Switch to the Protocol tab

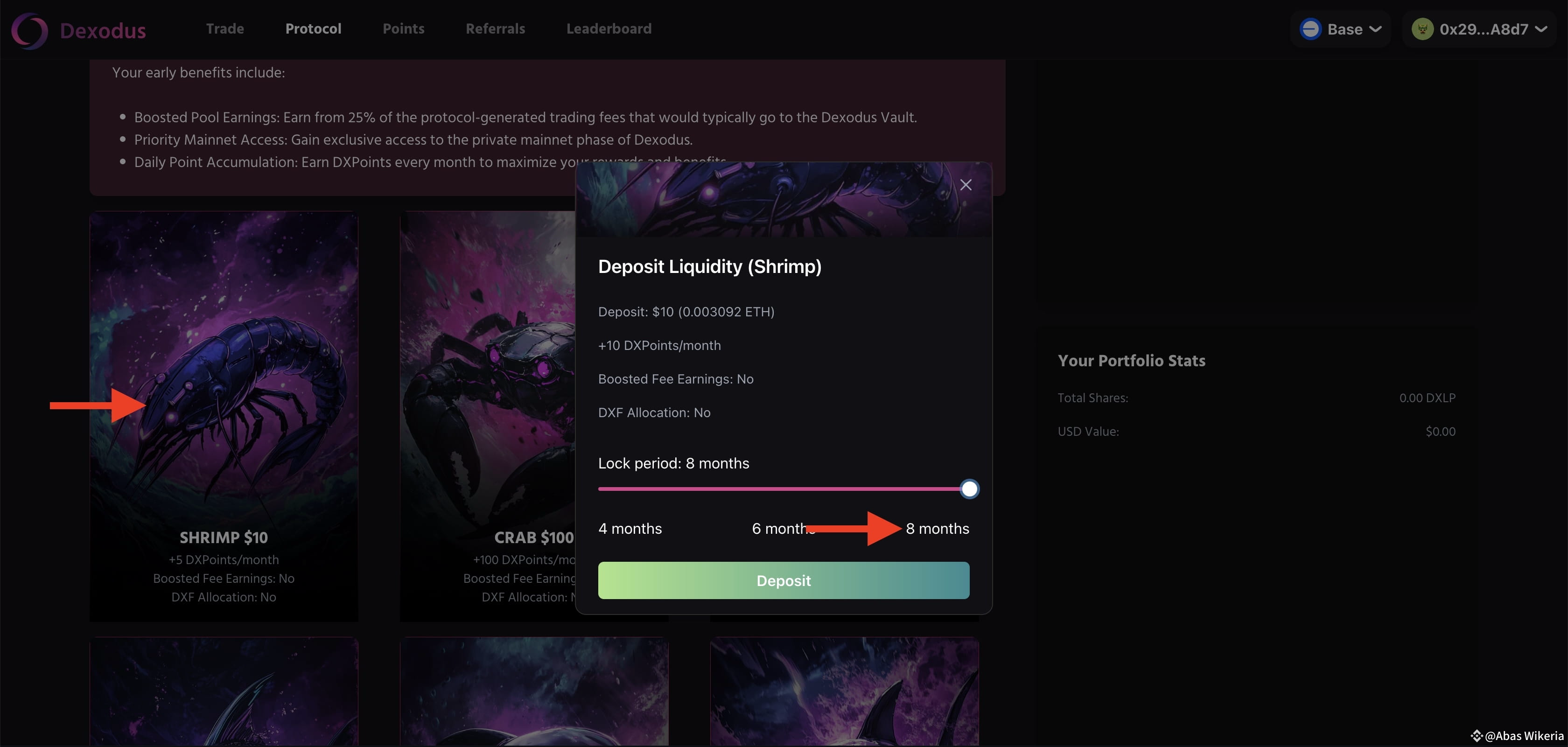(313, 28)
